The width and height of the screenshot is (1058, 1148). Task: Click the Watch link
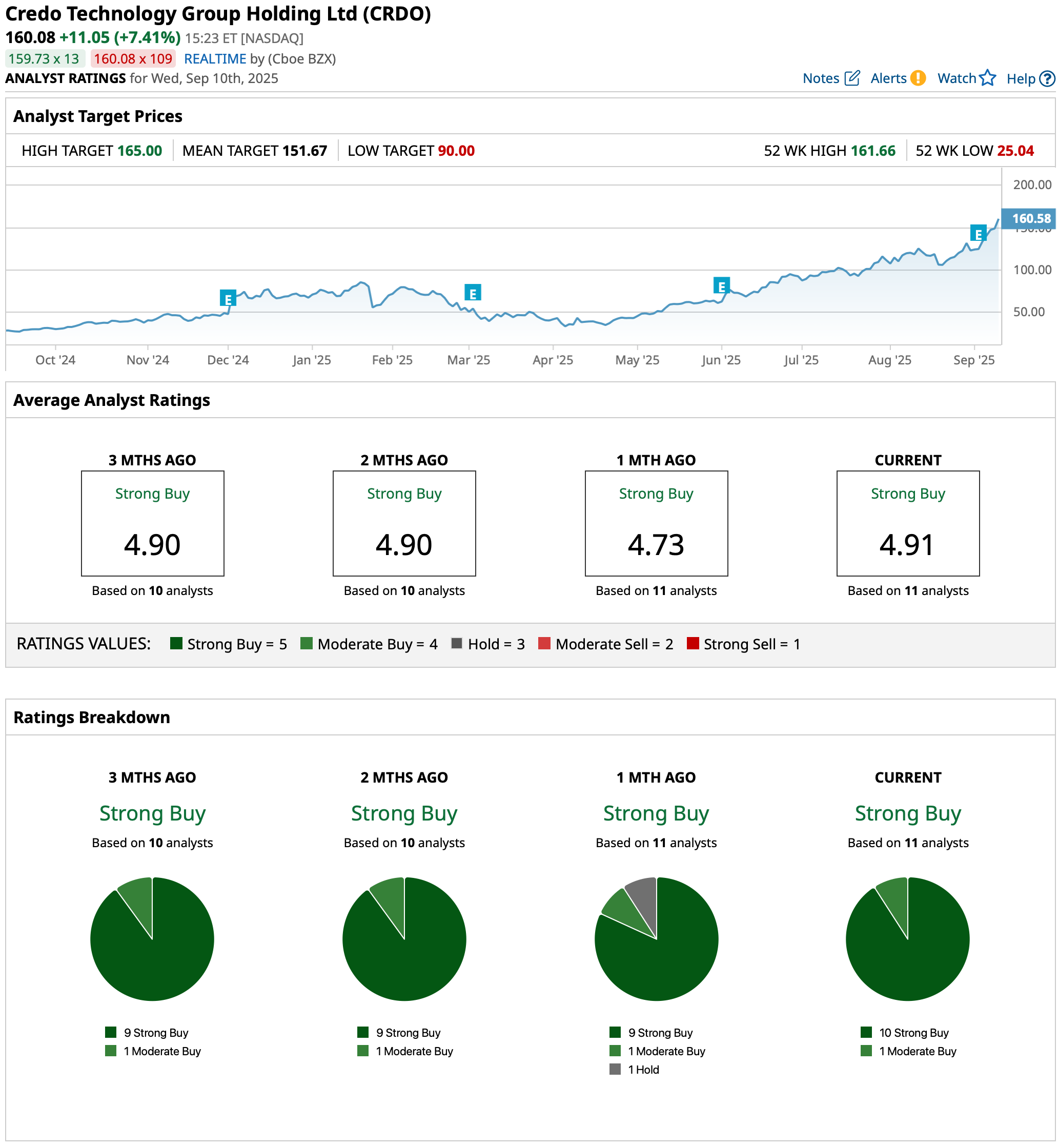tap(957, 78)
